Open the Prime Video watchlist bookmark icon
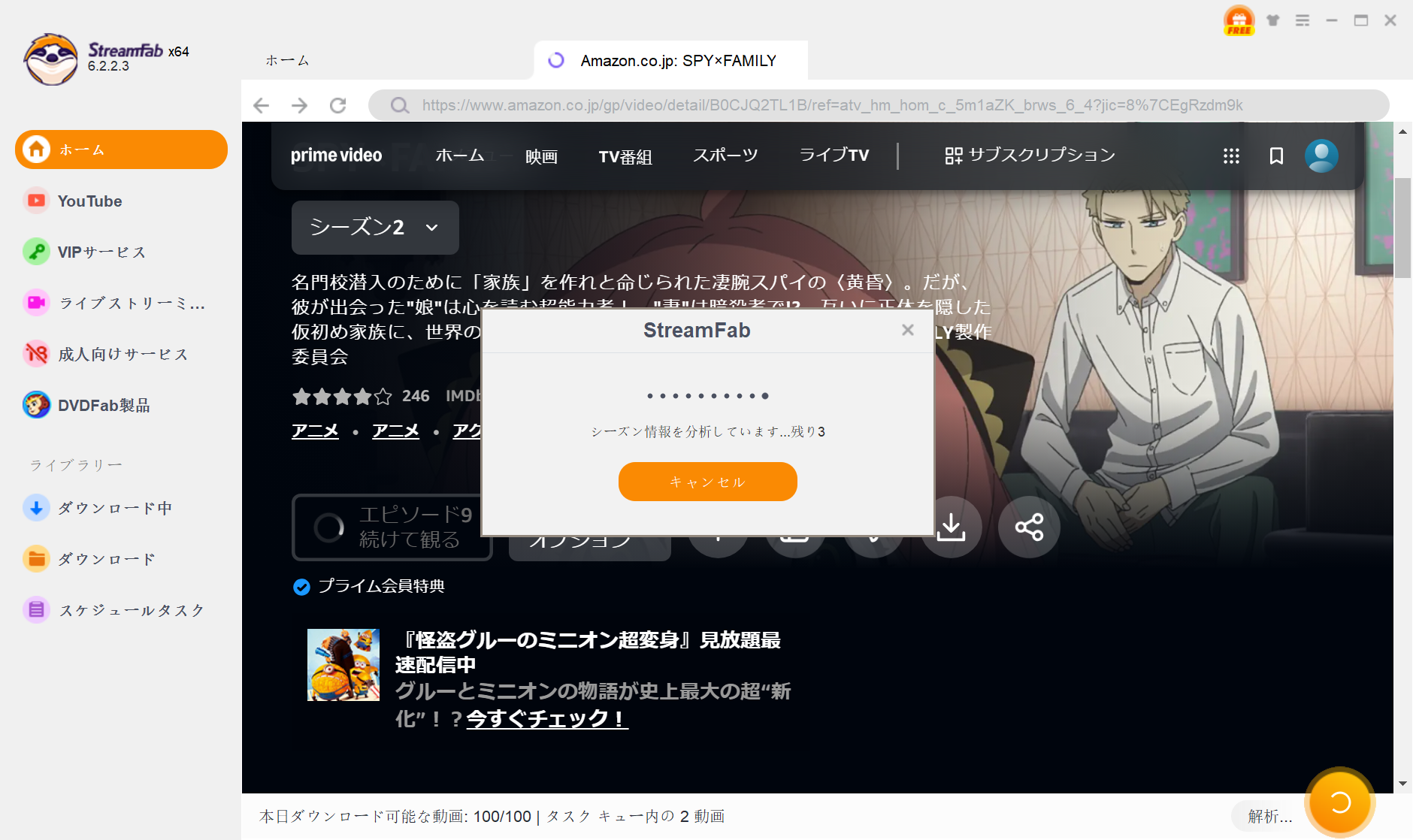The width and height of the screenshot is (1413, 840). tap(1276, 156)
